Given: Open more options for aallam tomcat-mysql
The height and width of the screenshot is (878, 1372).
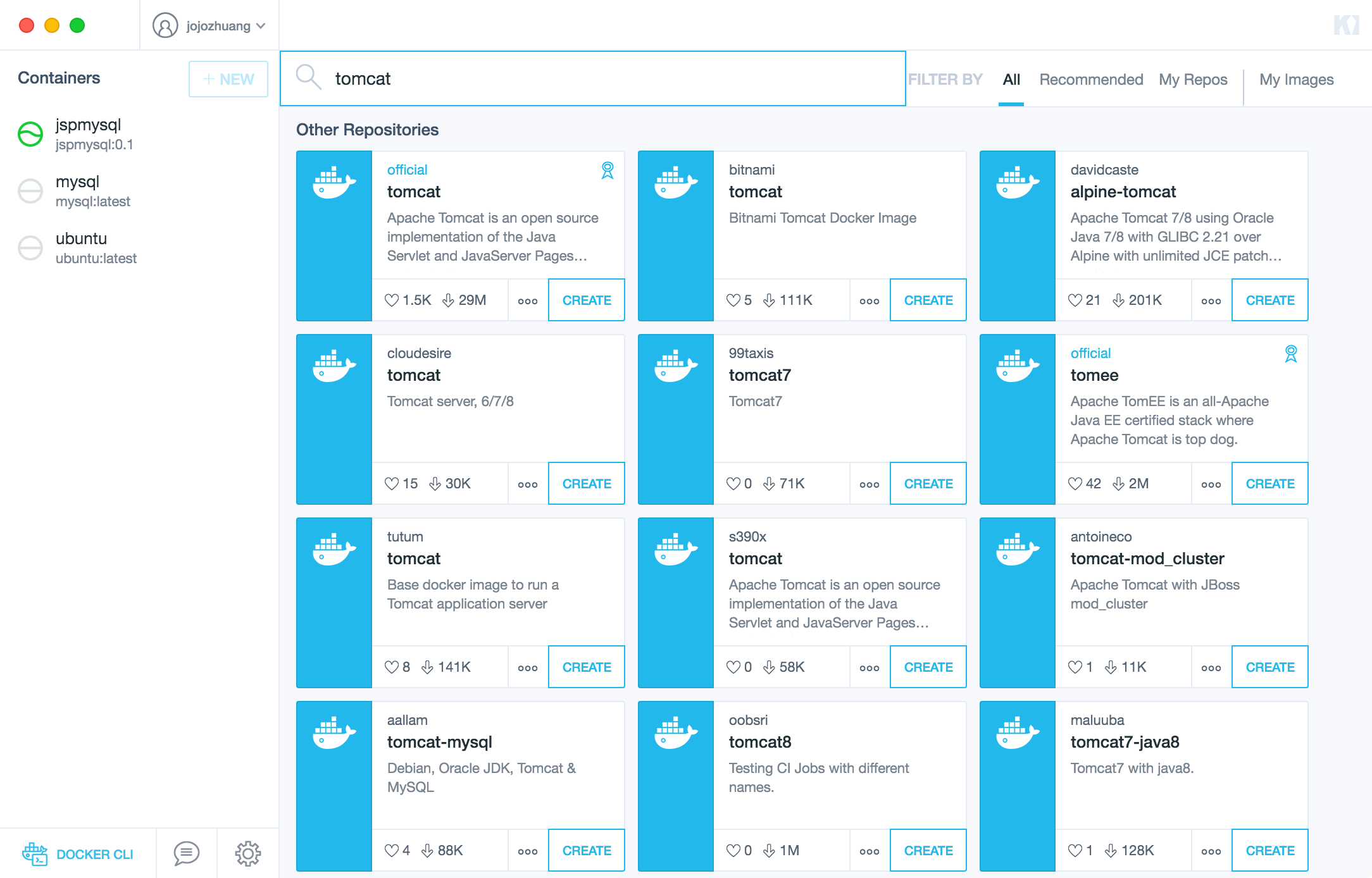Looking at the screenshot, I should pos(528,851).
